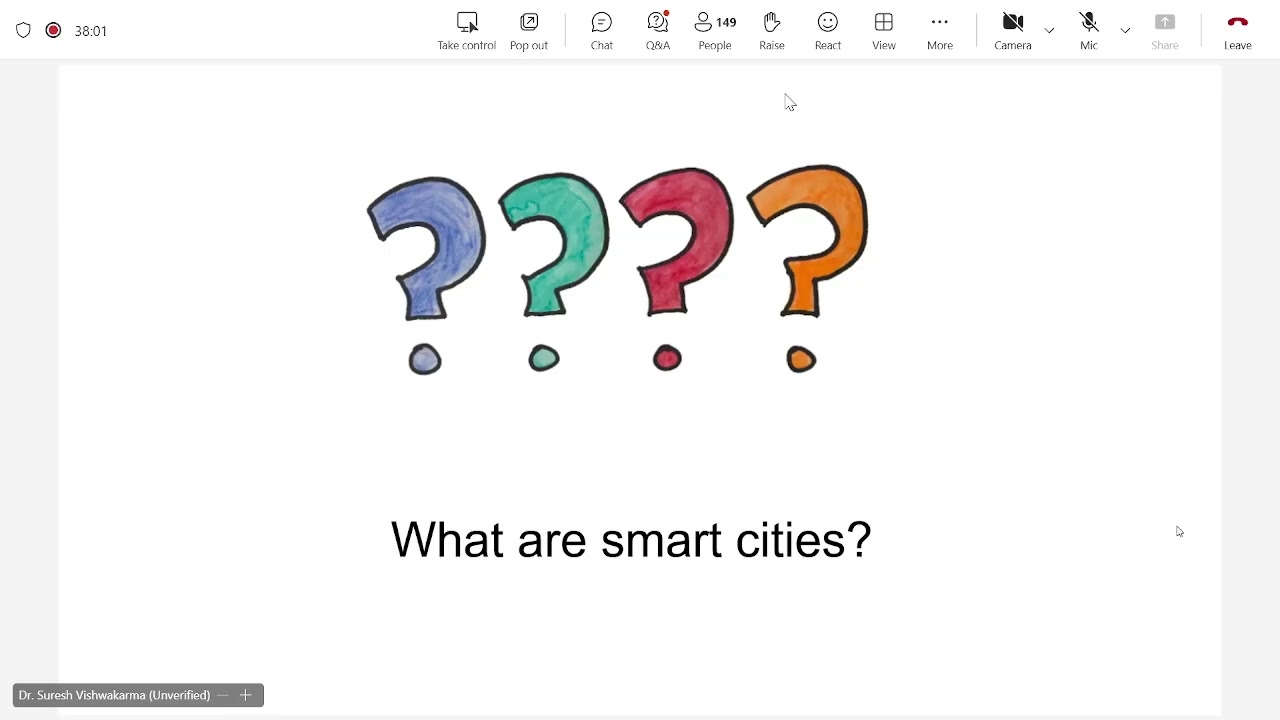
Task: Click the 'What are smart cities?' slide text
Action: 631,540
